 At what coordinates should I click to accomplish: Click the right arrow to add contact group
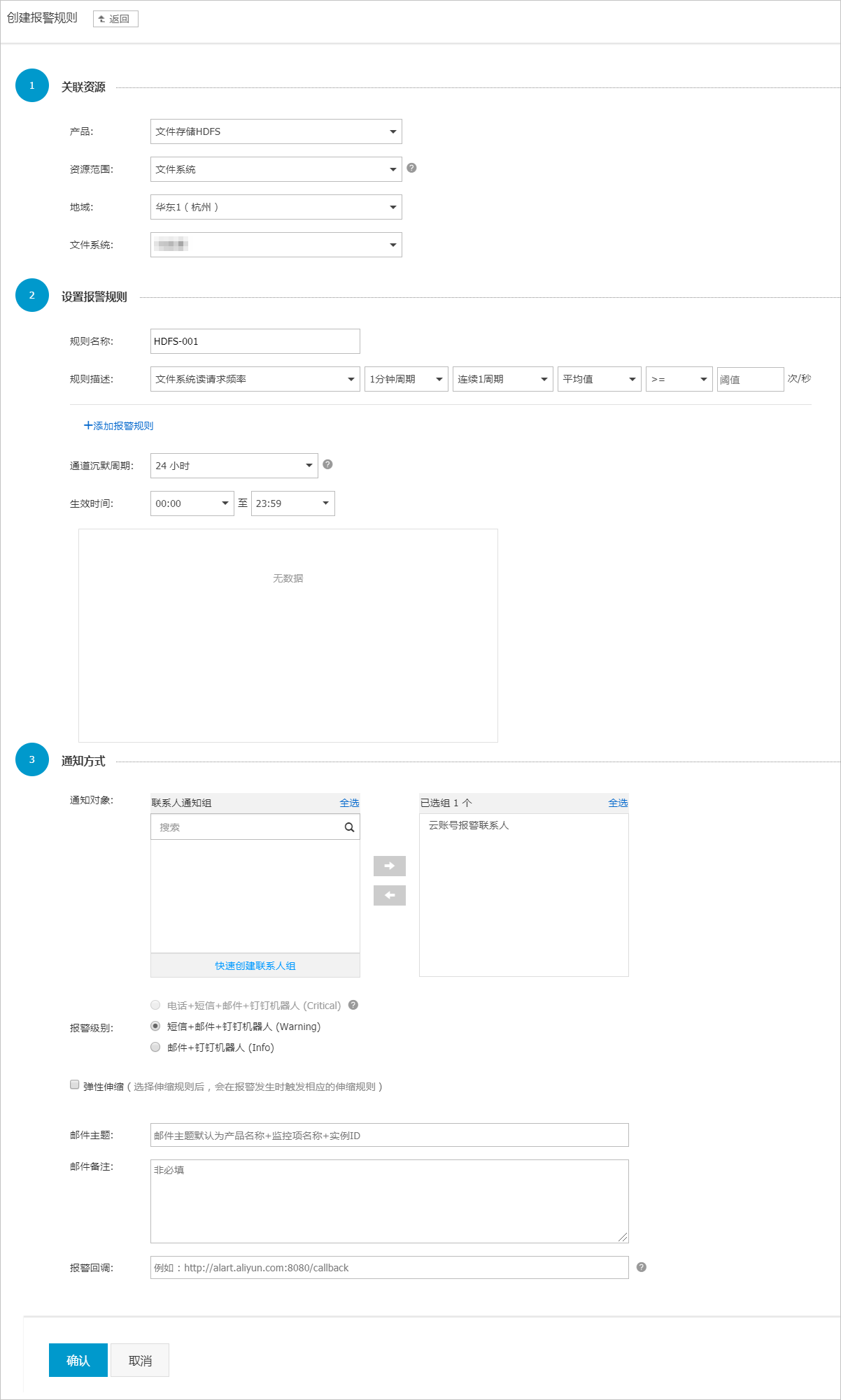(390, 866)
